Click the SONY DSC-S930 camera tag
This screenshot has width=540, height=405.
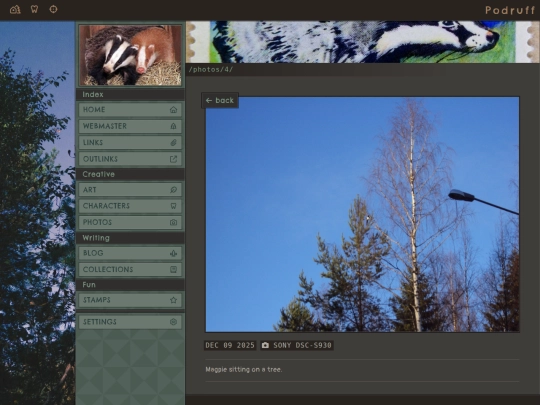click(x=297, y=345)
